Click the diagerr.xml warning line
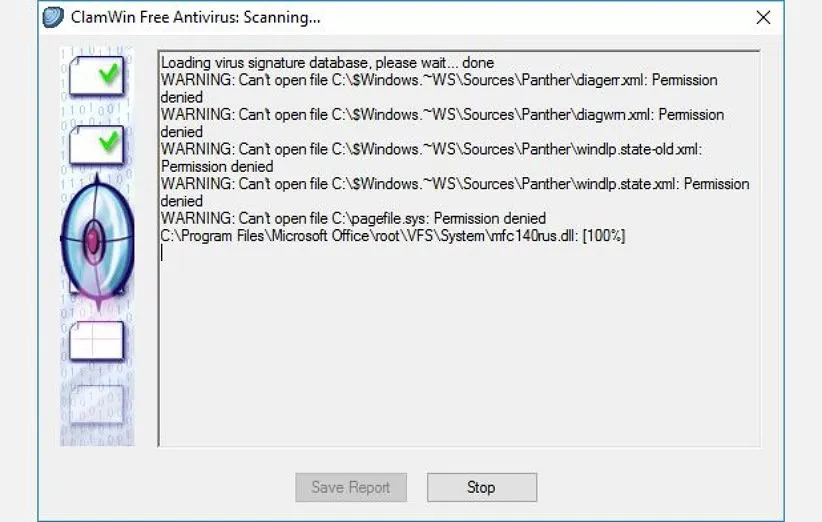 click(x=438, y=80)
